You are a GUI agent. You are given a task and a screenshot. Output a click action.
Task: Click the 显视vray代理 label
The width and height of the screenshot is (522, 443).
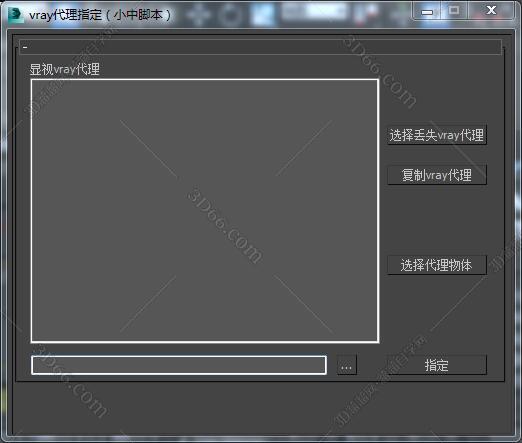pos(65,69)
